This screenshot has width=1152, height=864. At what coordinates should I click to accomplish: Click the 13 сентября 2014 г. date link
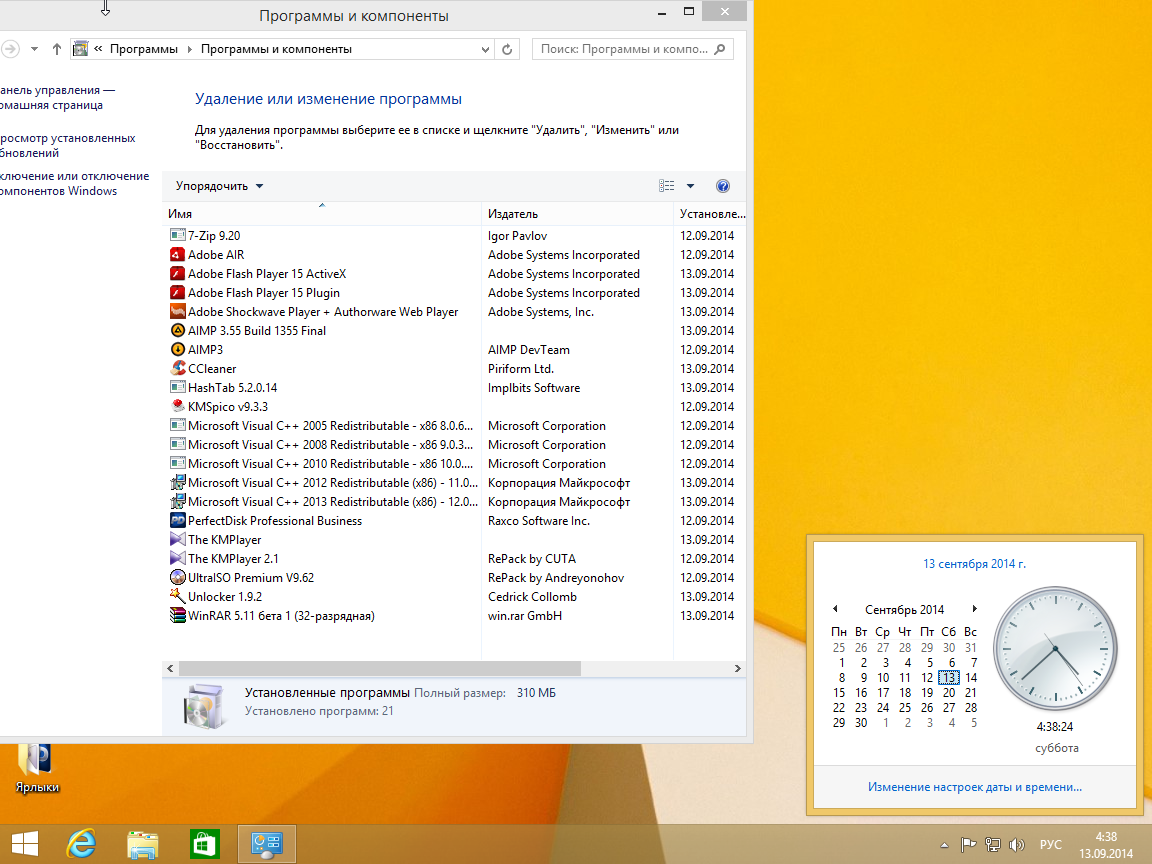[x=974, y=564]
